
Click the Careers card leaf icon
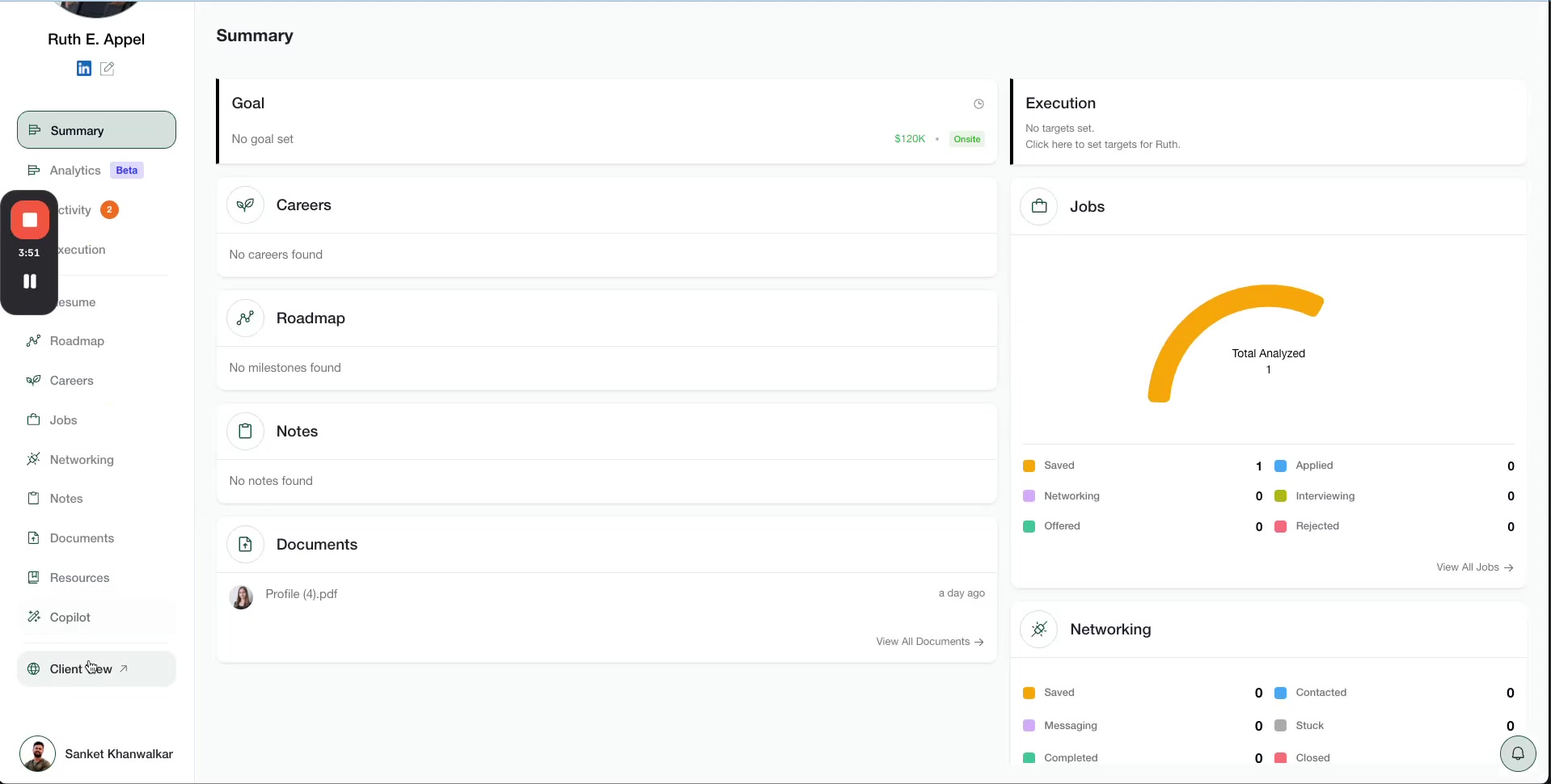point(245,205)
